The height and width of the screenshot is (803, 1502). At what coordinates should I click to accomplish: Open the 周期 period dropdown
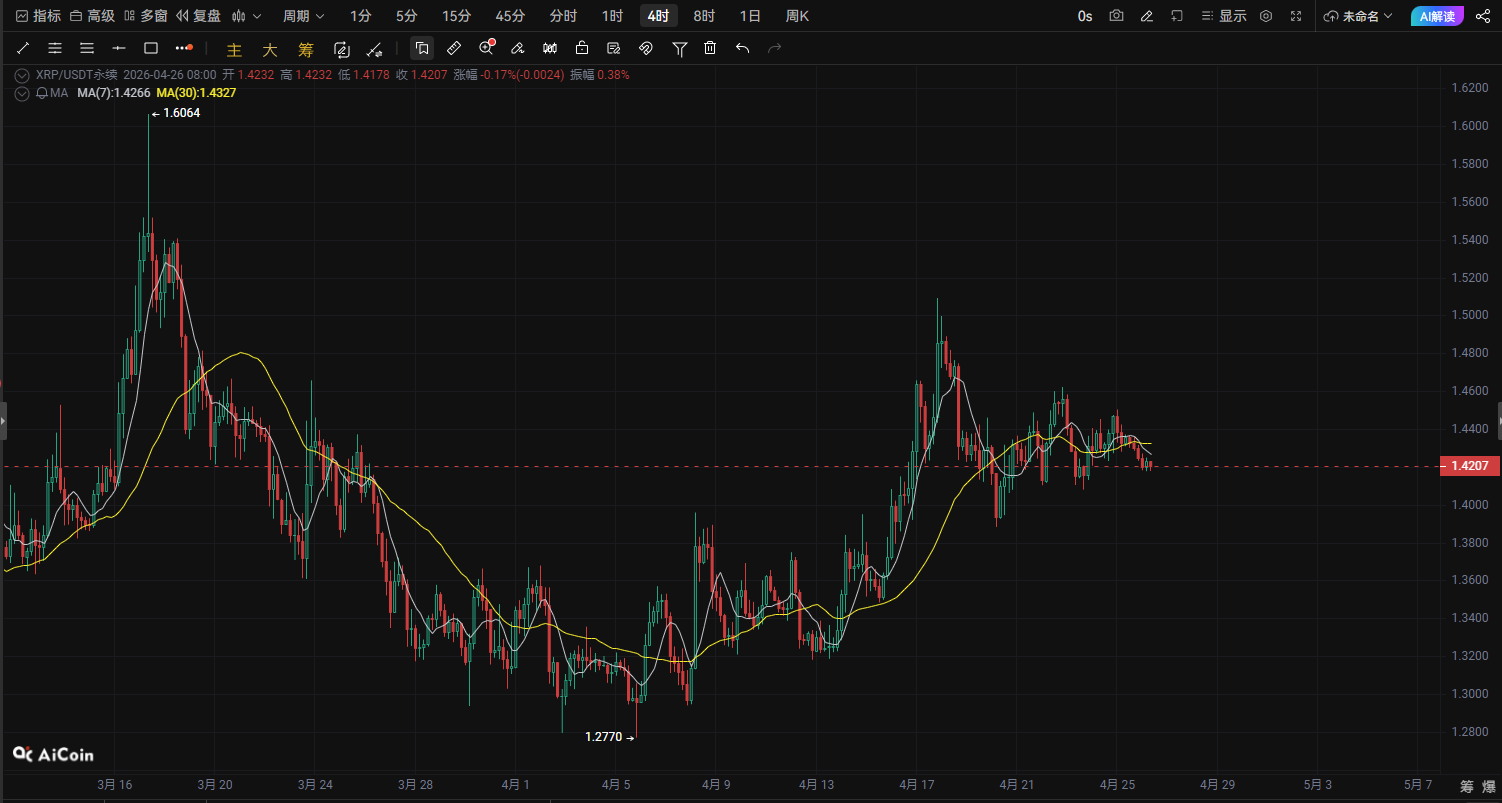(x=303, y=16)
